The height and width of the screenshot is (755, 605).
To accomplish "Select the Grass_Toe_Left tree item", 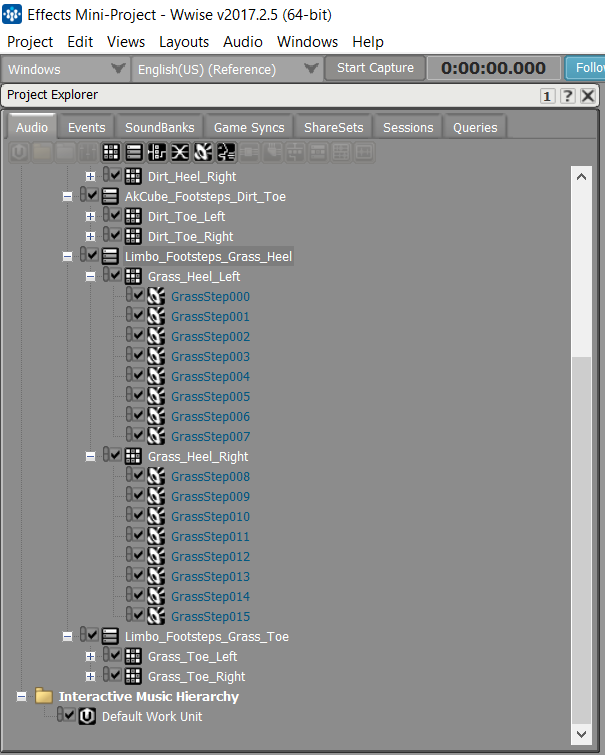I will tap(192, 656).
